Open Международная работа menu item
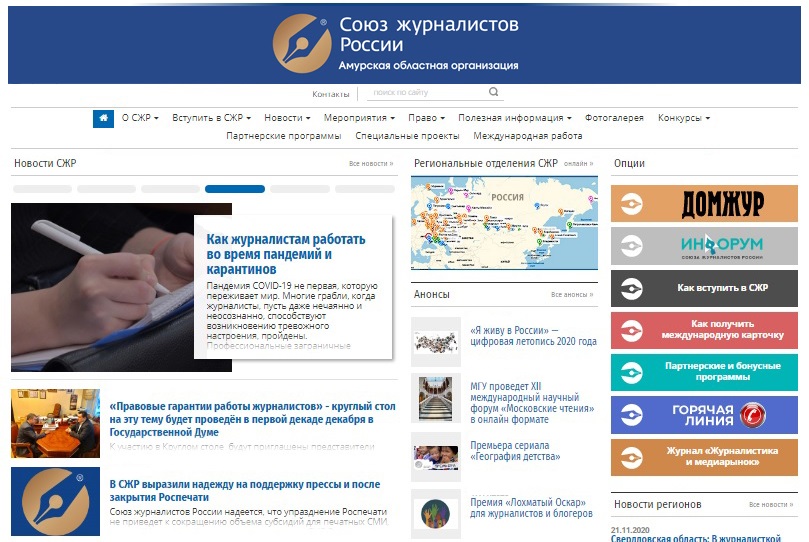The width and height of the screenshot is (809, 542). [x=528, y=136]
